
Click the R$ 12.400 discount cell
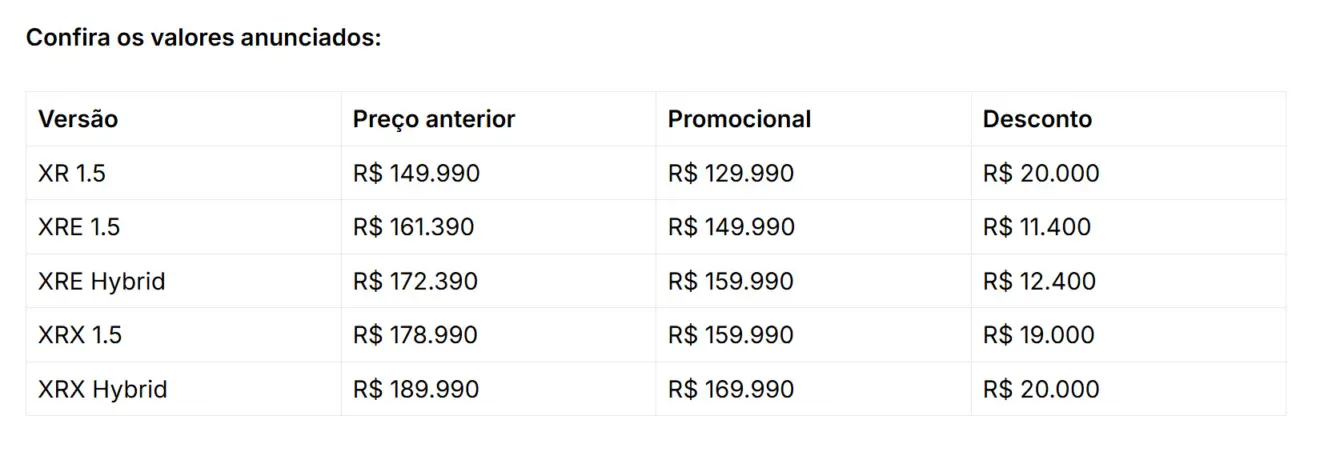pos(1128,281)
